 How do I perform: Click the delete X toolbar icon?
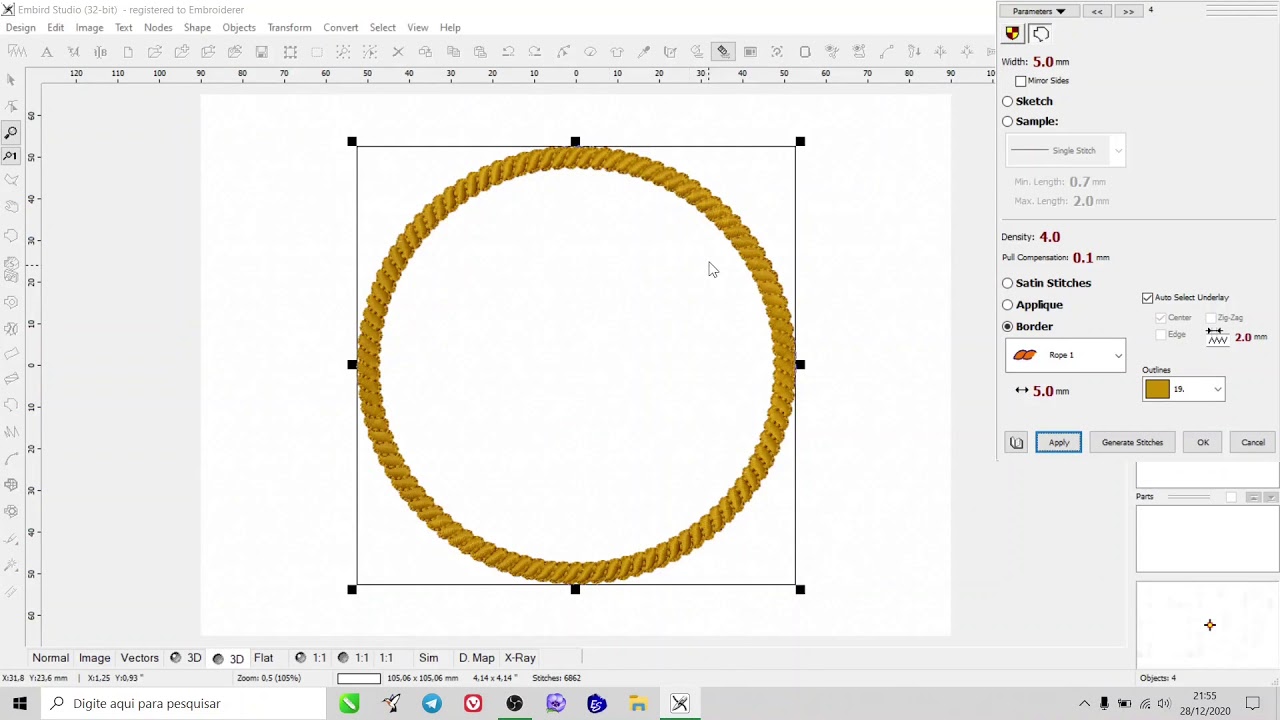click(398, 51)
